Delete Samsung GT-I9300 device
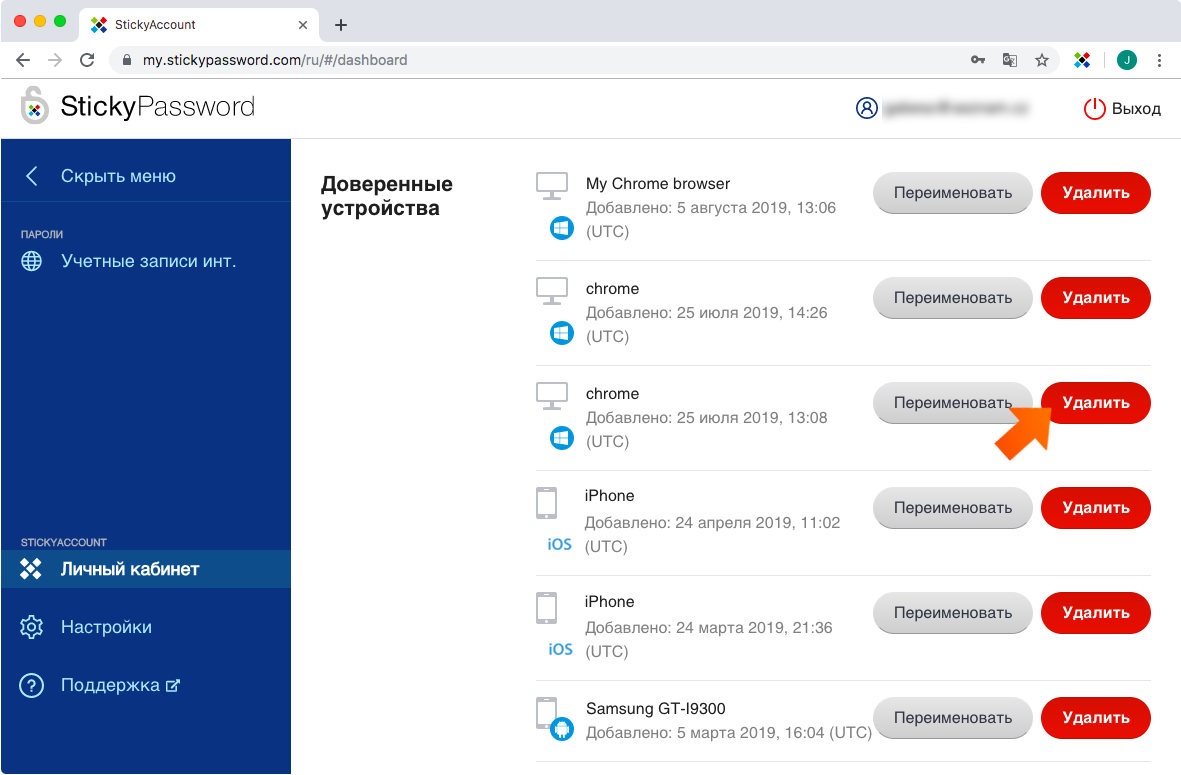Image resolution: width=1181 pixels, height=775 pixels. pos(1096,719)
